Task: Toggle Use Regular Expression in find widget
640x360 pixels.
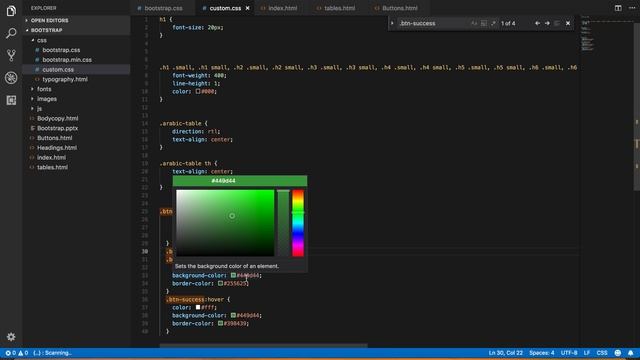Action: pyautogui.click(x=493, y=24)
